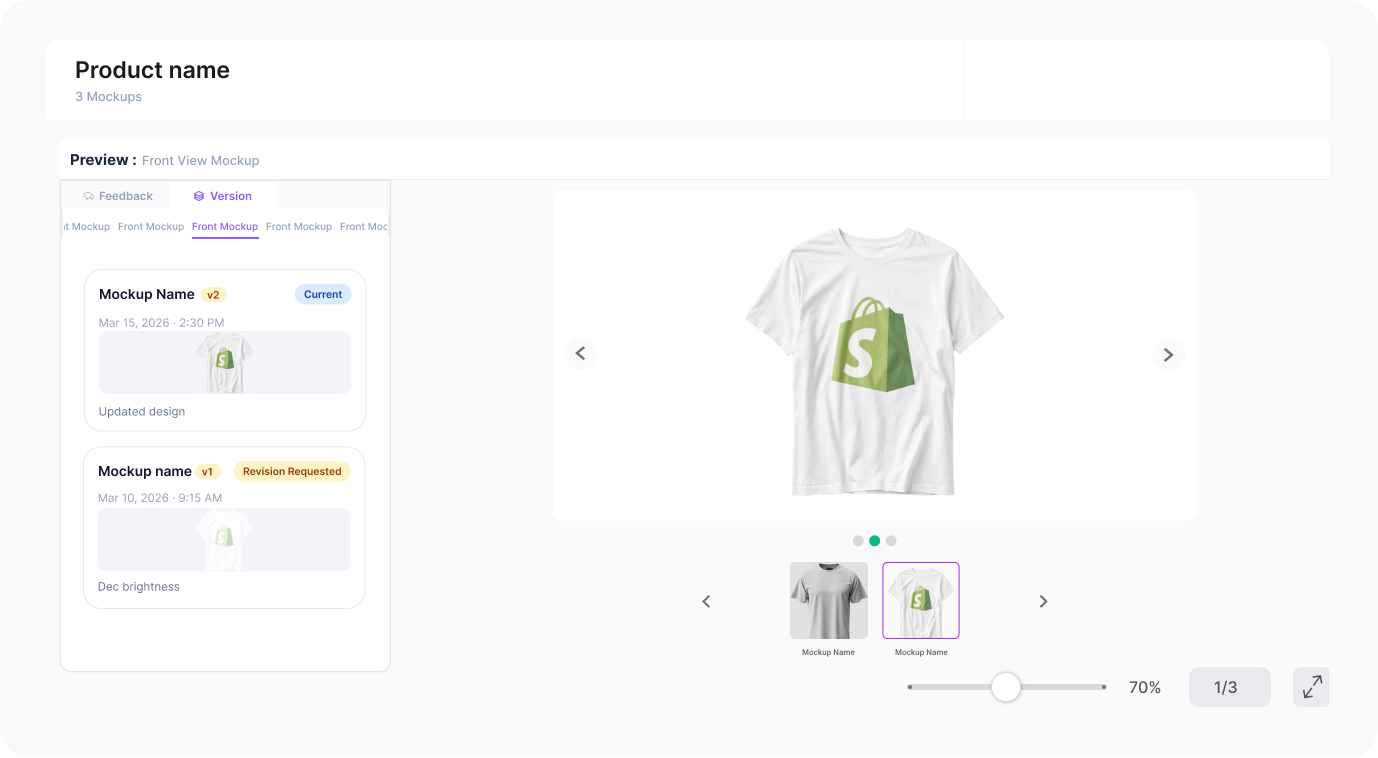Viewport: 1378px width, 758px height.
Task: Click the 70% zoom value
Action: tap(1145, 687)
